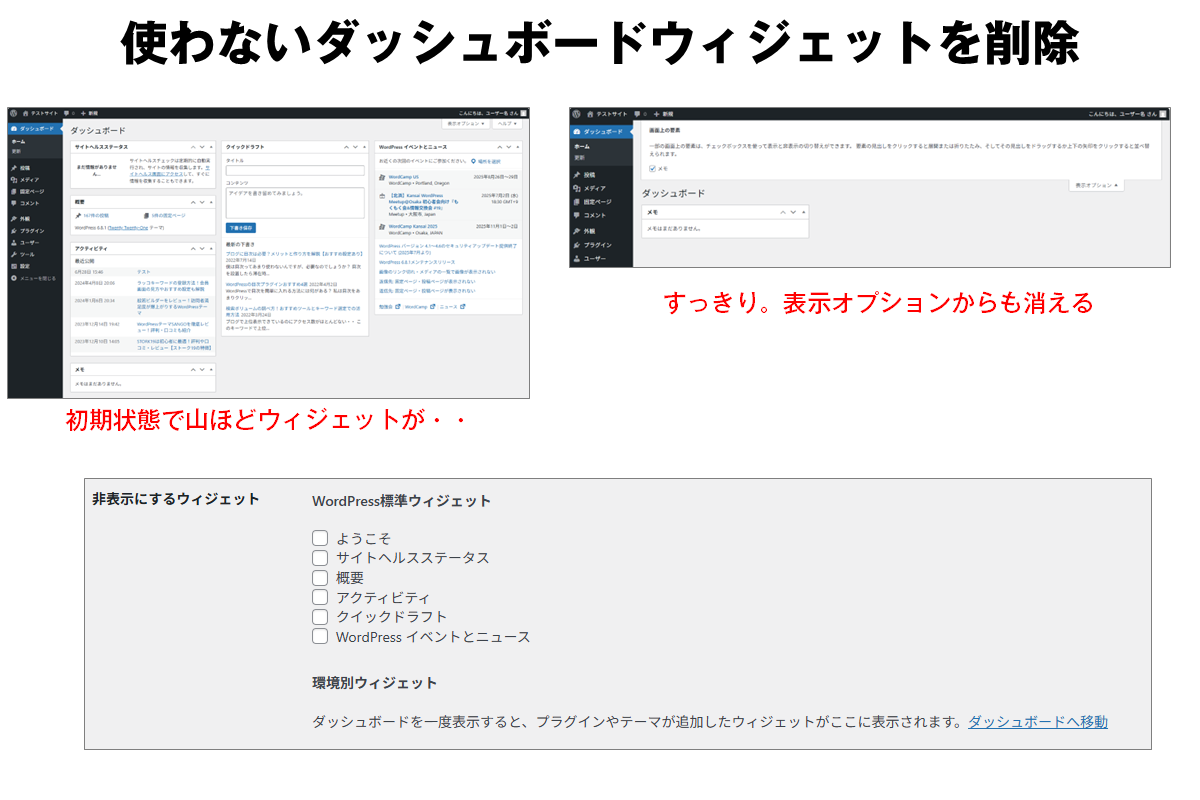Open テストサイト home in right screenshot admin bar
1200x800 pixels.
click(x=609, y=113)
